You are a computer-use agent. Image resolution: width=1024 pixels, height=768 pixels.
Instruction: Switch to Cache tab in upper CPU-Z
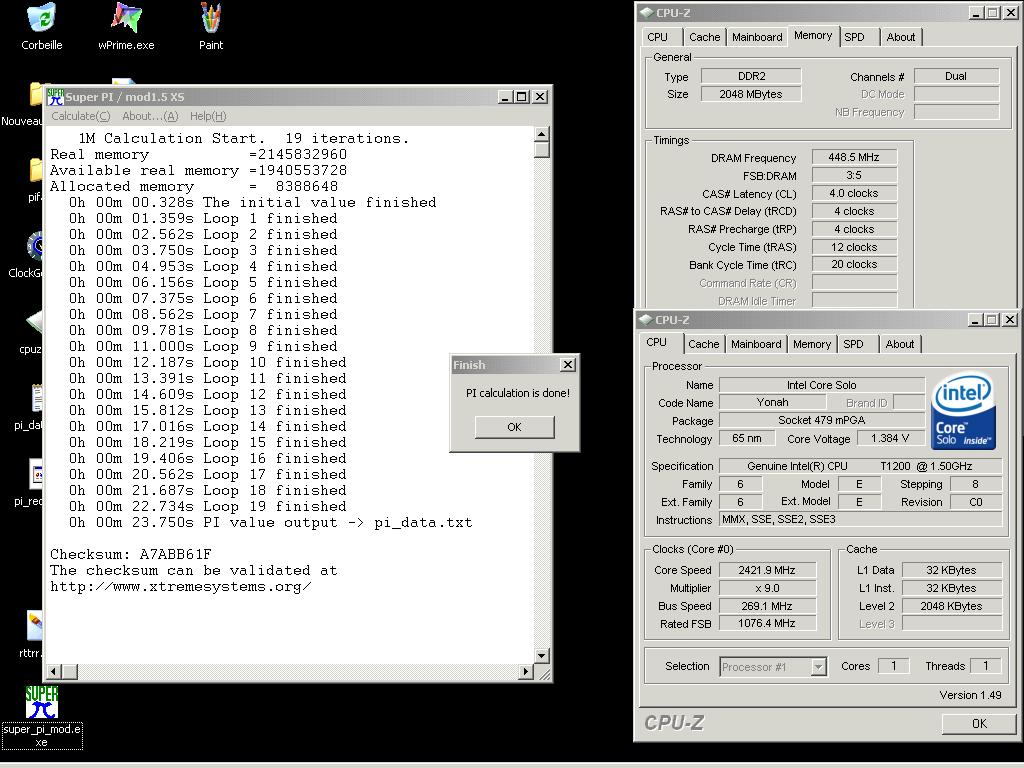(x=705, y=37)
